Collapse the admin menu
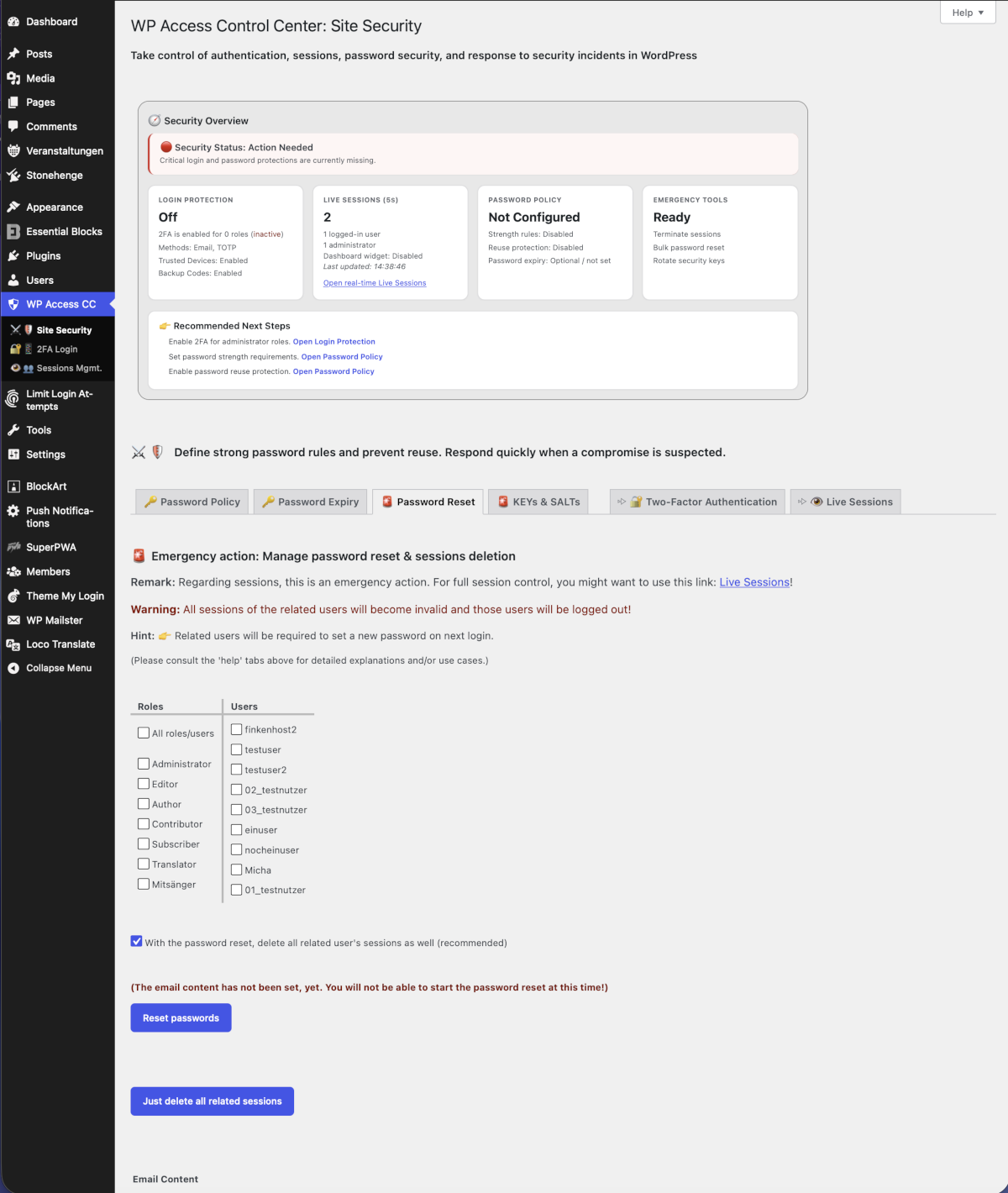 pos(13,667)
